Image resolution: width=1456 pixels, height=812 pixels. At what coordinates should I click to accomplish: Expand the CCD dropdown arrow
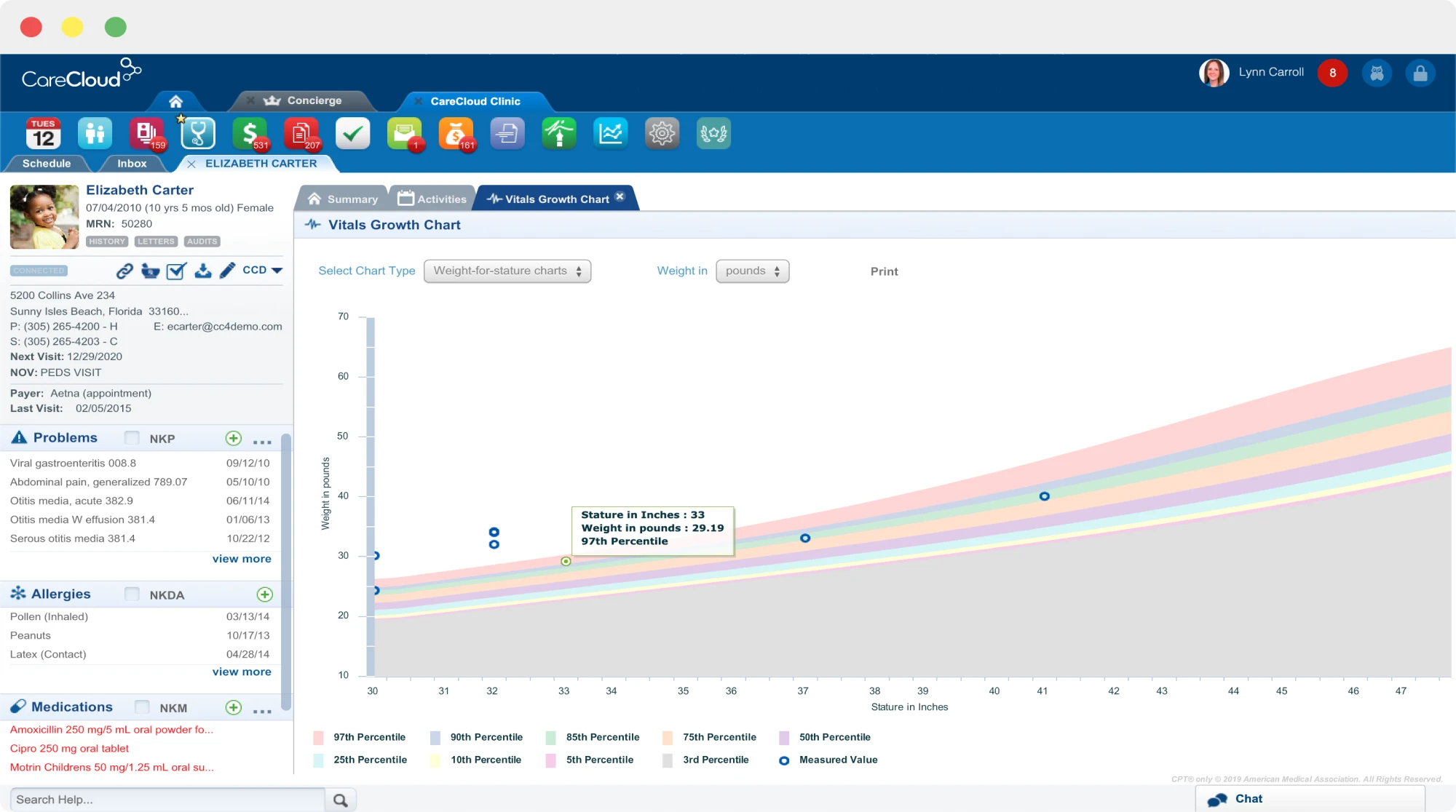[x=277, y=270]
